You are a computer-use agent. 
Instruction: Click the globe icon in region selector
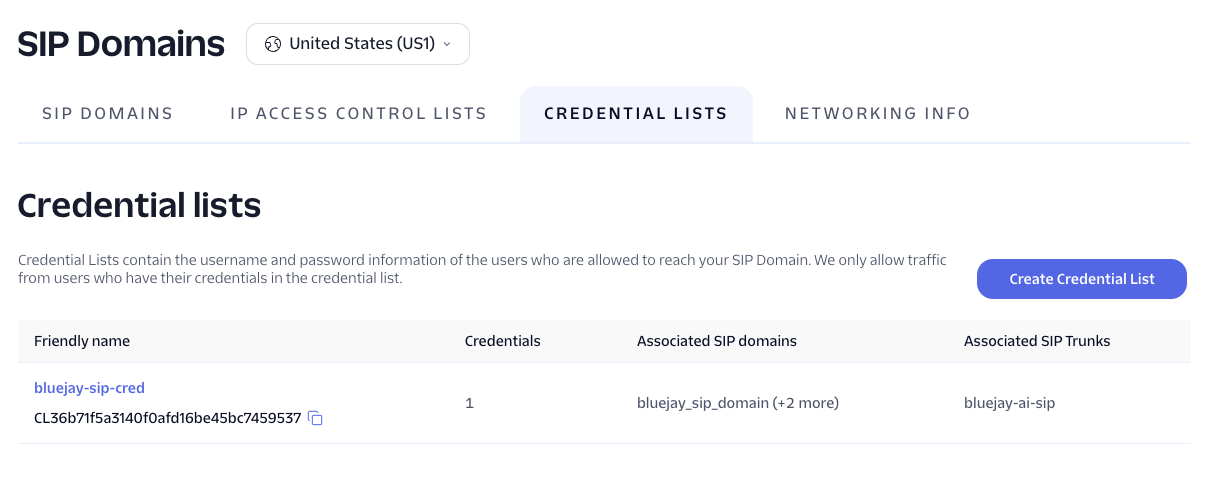coord(272,44)
